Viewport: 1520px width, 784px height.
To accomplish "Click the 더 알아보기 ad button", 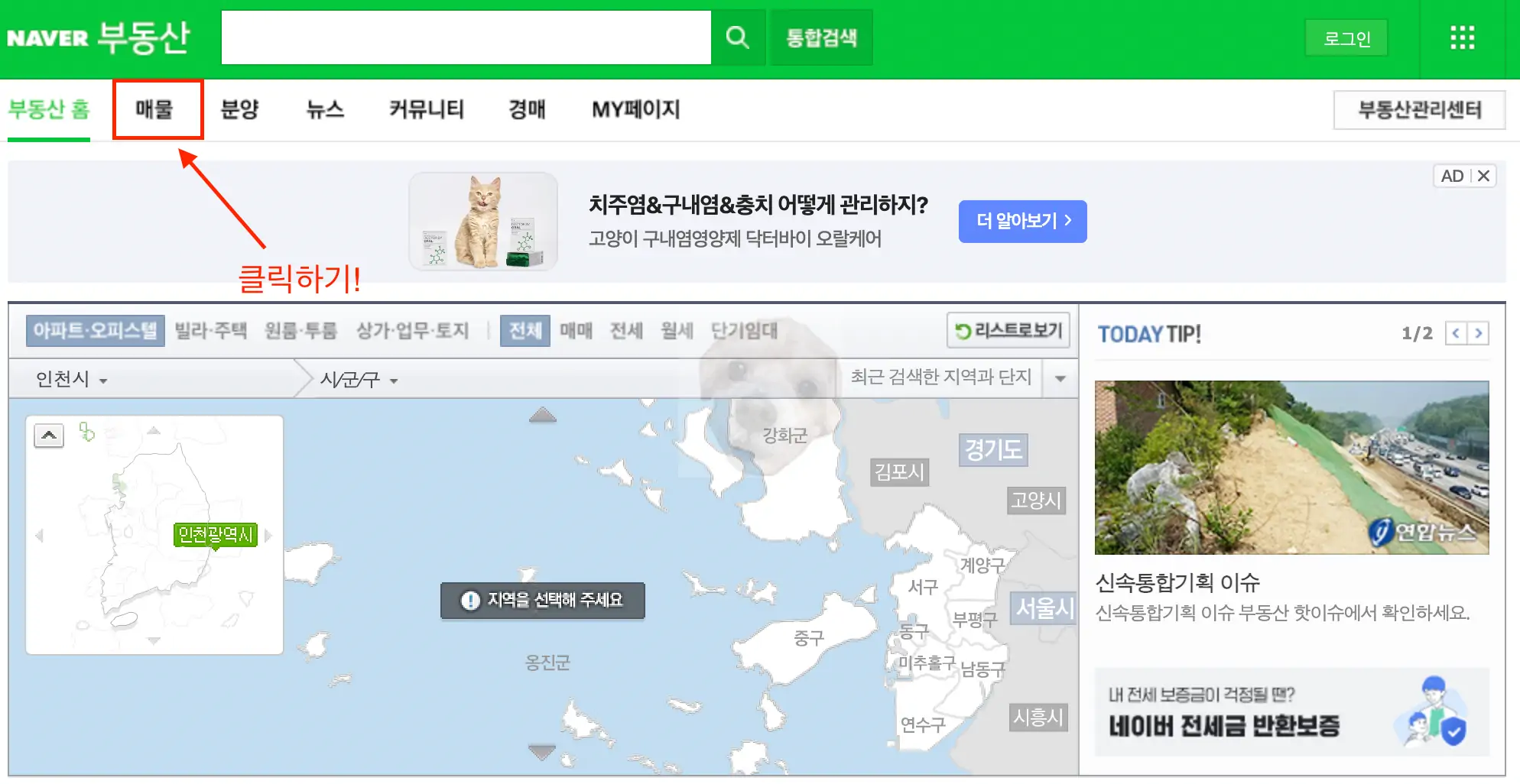I will [x=1022, y=221].
